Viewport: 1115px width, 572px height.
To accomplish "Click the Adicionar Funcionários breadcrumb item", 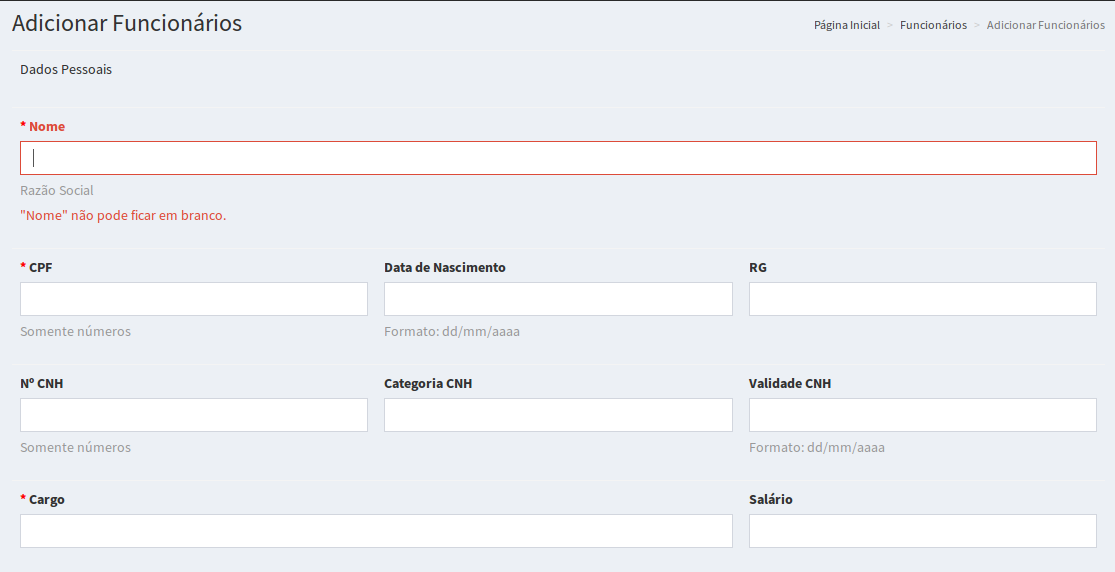I will click(1045, 25).
